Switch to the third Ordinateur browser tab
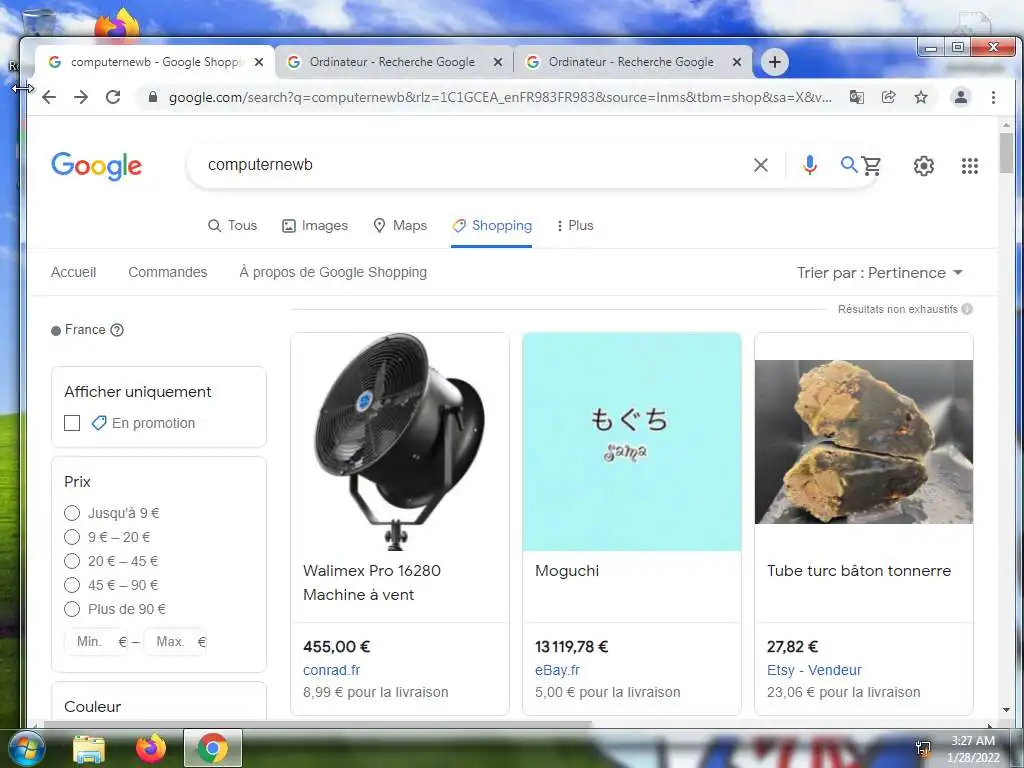 click(x=633, y=62)
